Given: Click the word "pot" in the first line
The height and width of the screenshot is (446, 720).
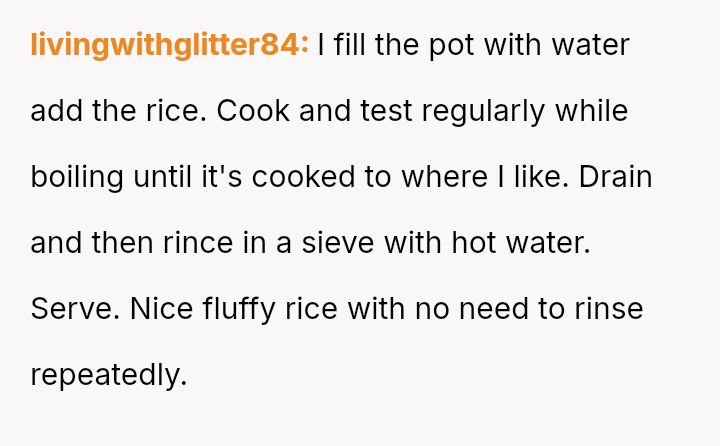Looking at the screenshot, I should click(450, 45).
